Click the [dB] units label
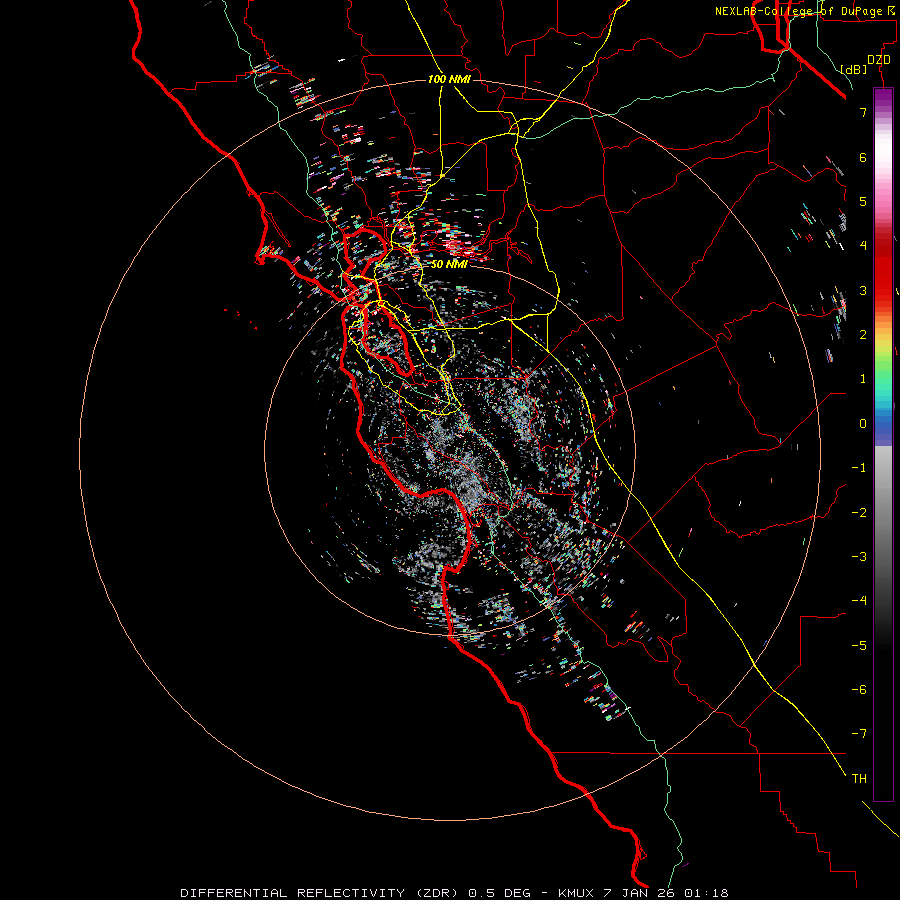Screen dimensions: 900x900 (854, 69)
